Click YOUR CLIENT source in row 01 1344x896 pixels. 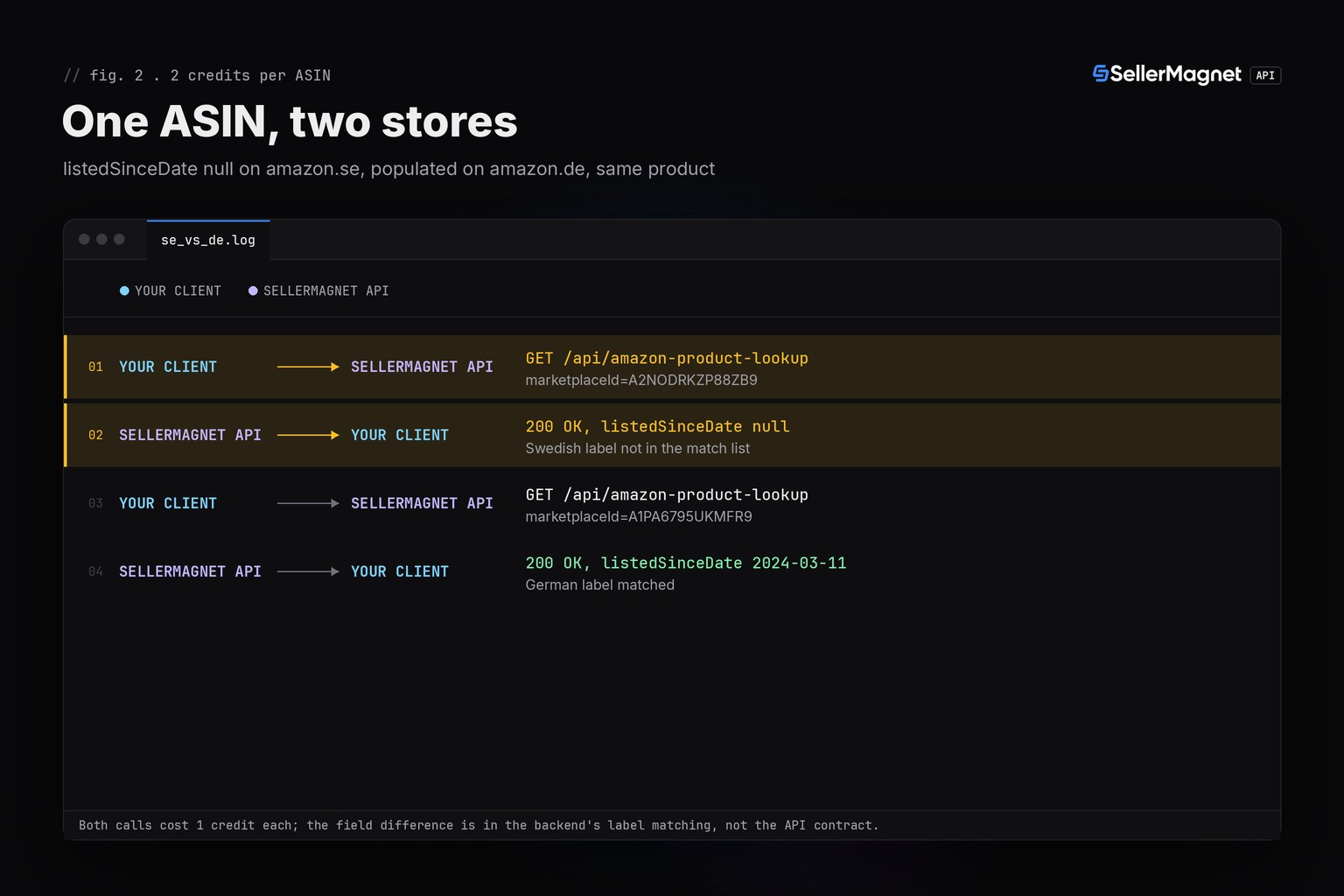168,367
